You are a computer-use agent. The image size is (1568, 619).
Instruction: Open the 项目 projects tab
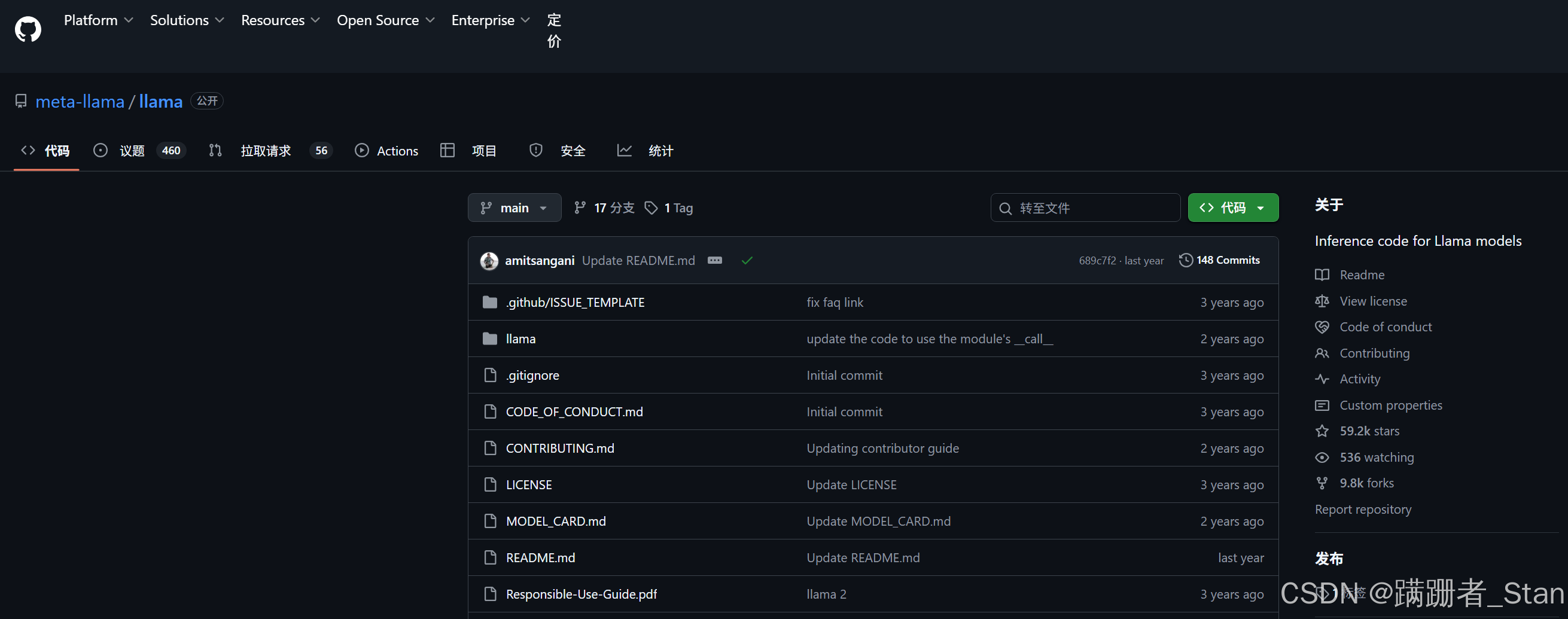(x=468, y=150)
